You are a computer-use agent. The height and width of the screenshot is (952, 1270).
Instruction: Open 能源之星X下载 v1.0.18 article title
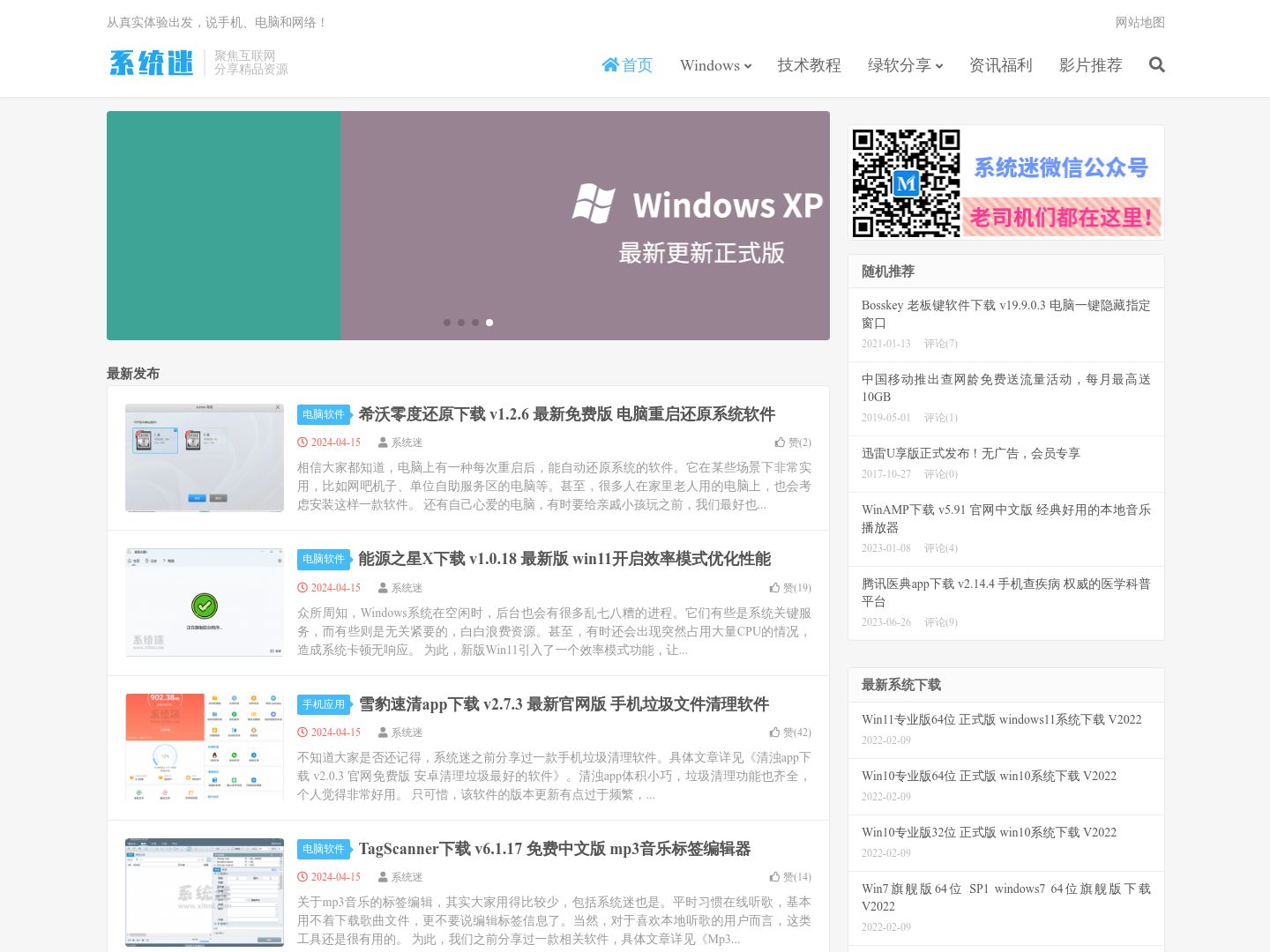tap(564, 559)
